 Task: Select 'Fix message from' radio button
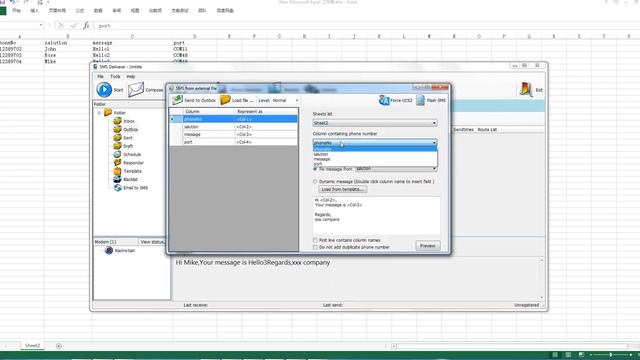pos(315,169)
